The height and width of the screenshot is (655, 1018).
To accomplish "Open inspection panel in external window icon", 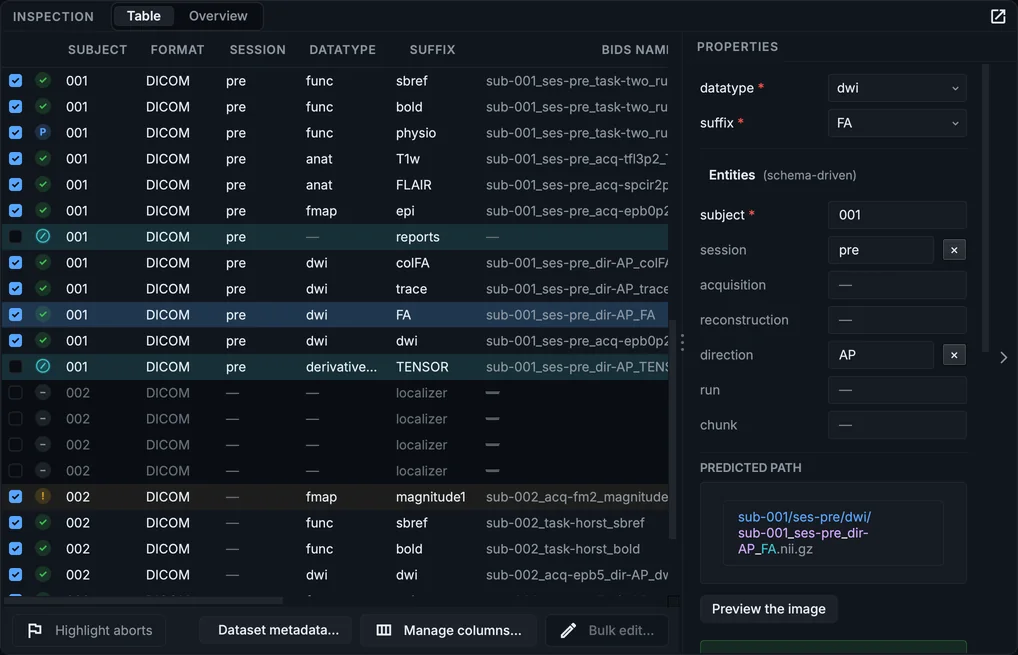I will (998, 16).
